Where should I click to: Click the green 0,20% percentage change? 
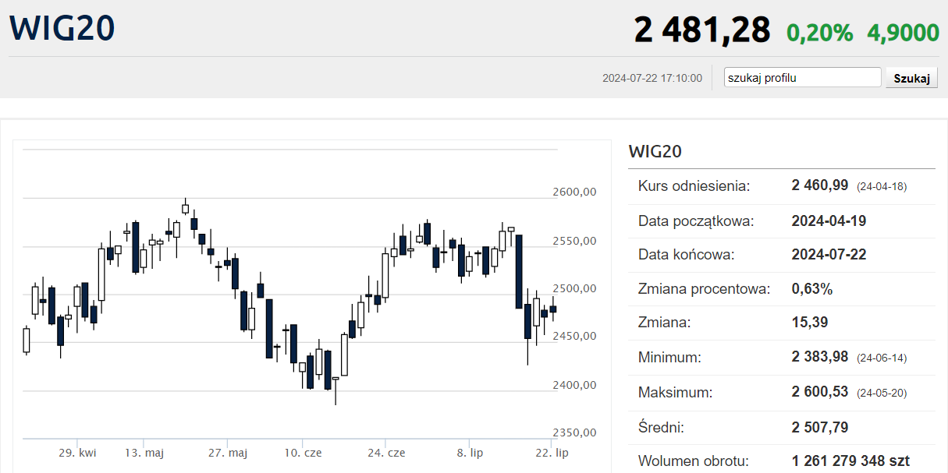click(819, 33)
